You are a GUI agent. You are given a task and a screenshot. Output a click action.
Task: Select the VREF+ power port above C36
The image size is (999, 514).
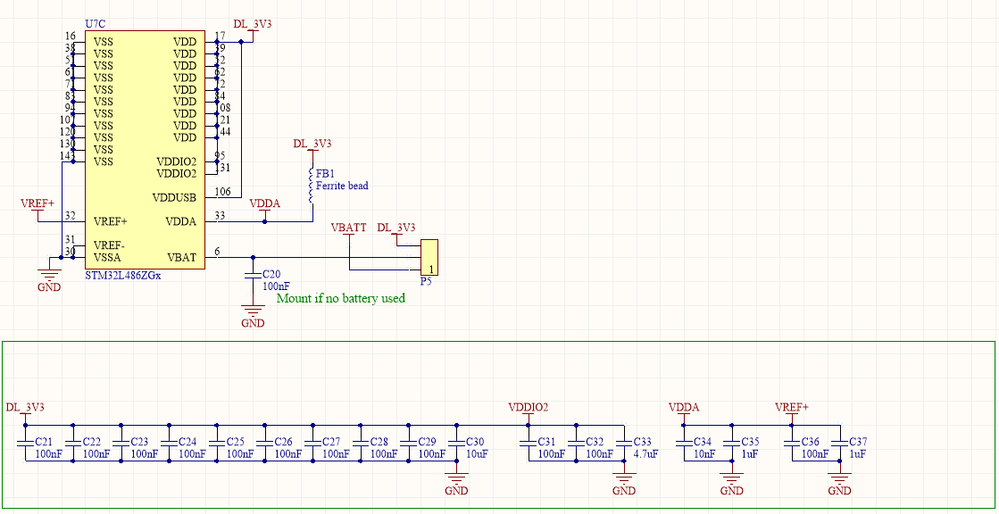[791, 413]
